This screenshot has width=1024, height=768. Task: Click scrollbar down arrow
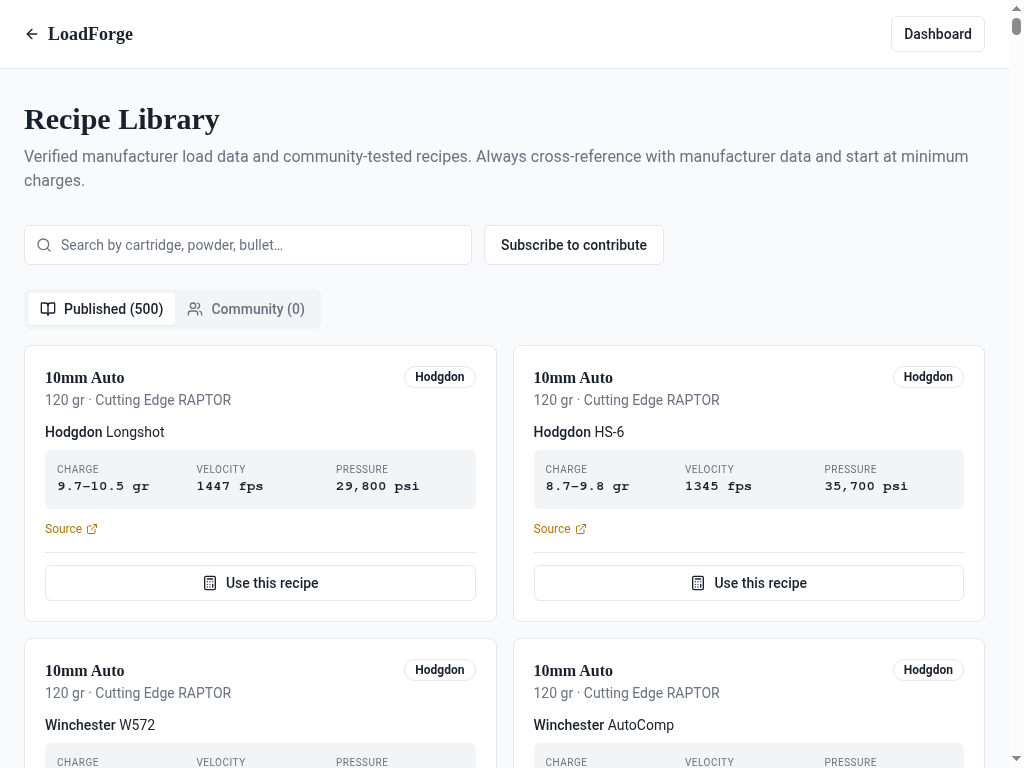tap(1016, 760)
